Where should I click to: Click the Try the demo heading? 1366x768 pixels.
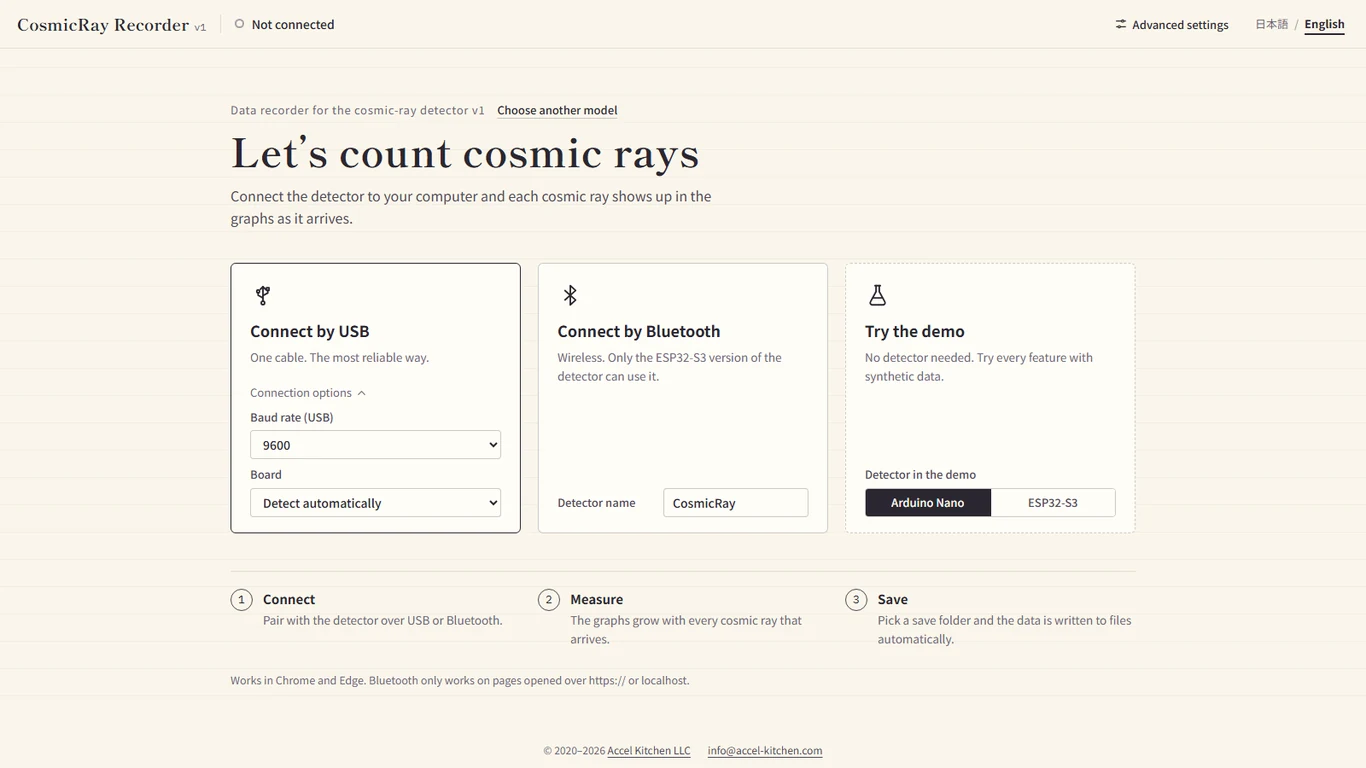click(x=915, y=331)
